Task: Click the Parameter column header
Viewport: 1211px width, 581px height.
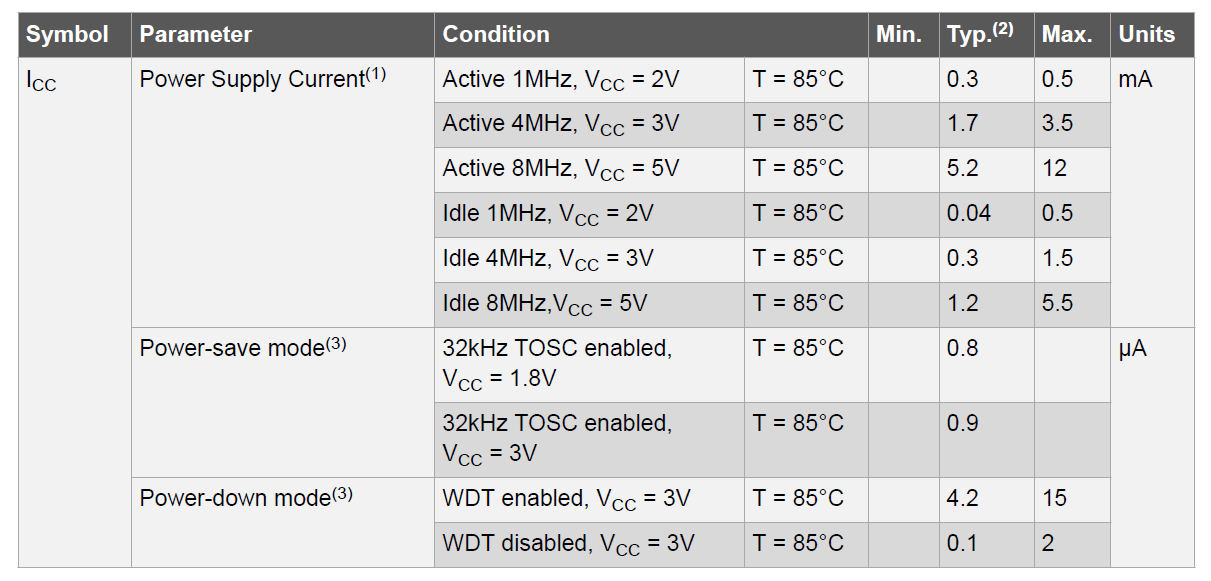Action: 196,35
